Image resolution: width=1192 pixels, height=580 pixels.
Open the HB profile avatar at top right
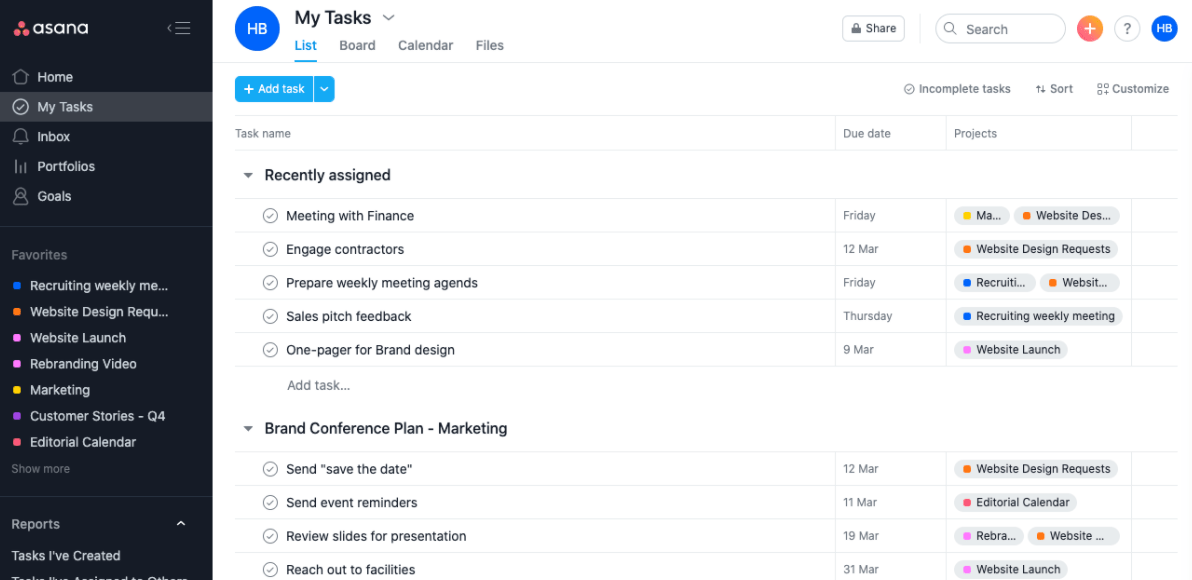point(1164,29)
